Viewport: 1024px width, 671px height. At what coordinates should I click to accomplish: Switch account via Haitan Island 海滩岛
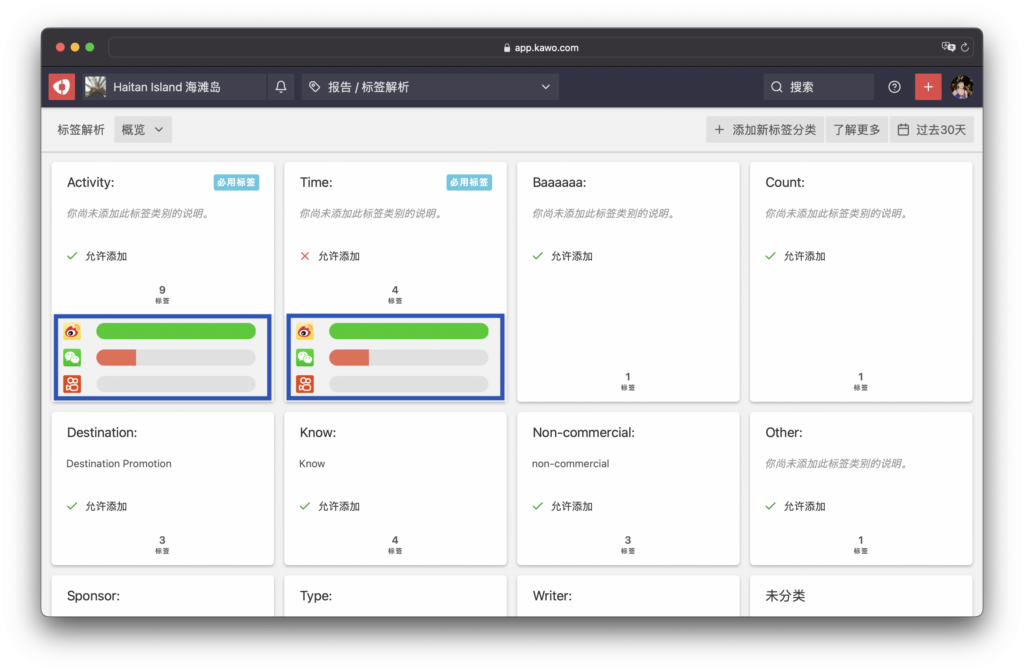coord(165,87)
